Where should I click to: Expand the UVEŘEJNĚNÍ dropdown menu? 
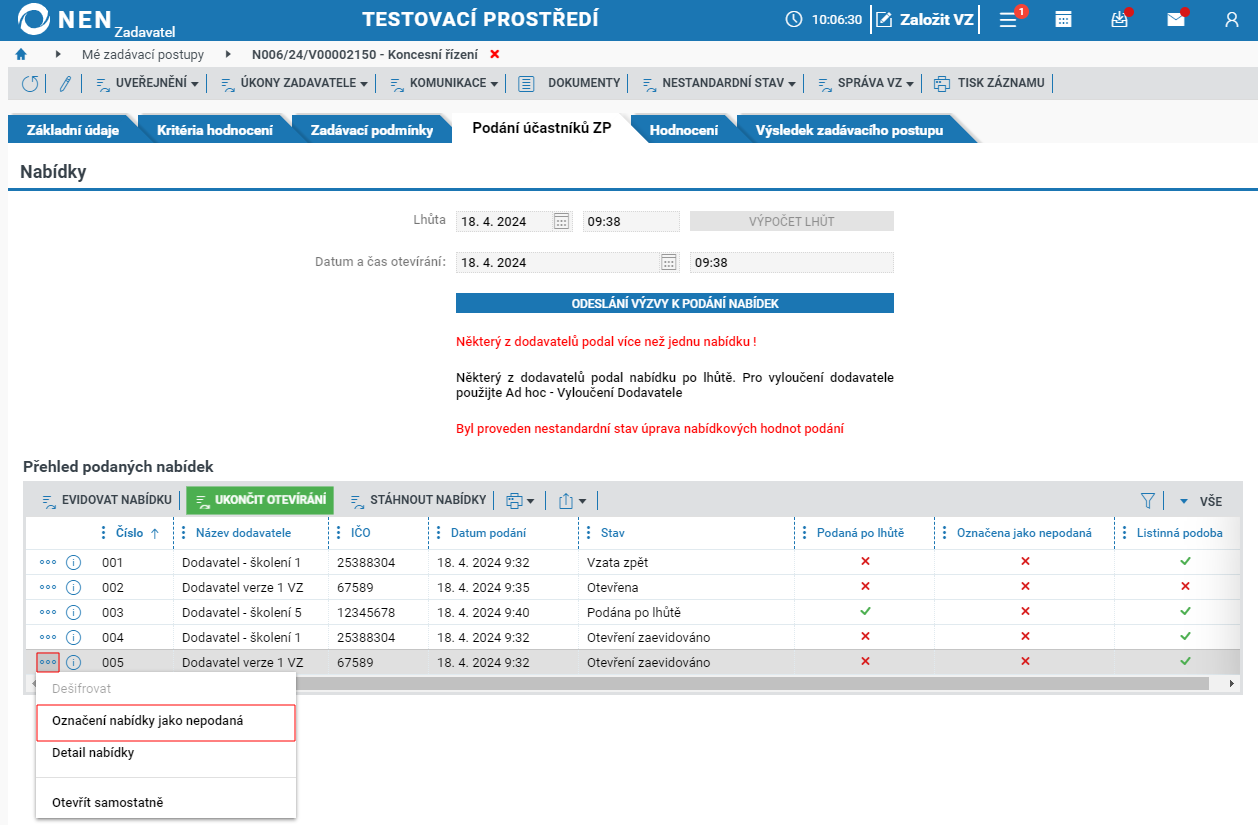(x=147, y=84)
